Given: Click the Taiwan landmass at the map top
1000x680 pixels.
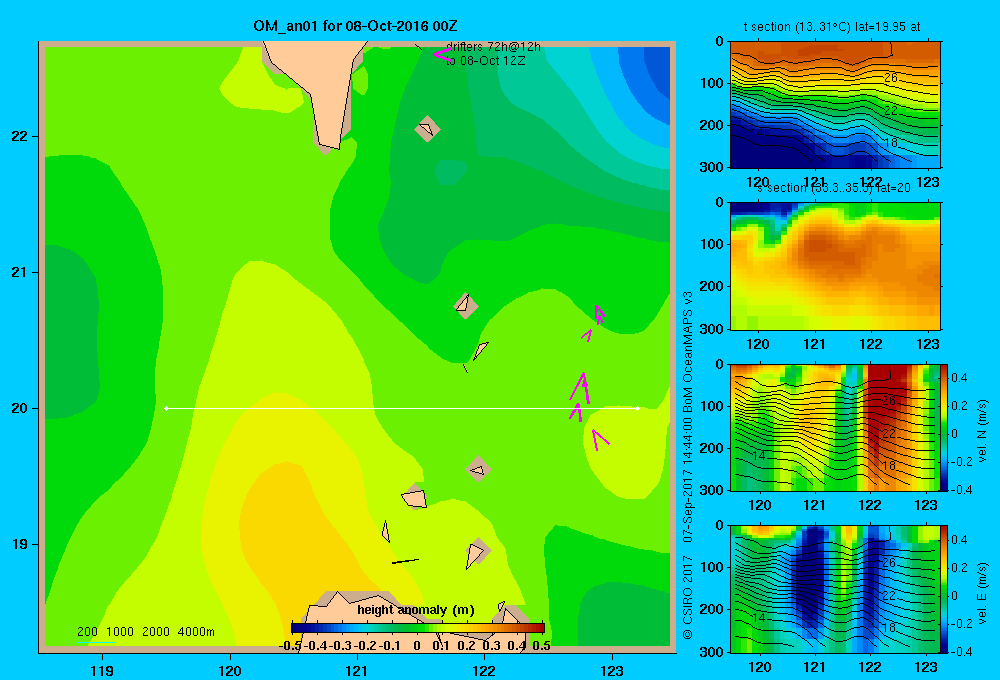Looking at the screenshot, I should pyautogui.click(x=319, y=89).
